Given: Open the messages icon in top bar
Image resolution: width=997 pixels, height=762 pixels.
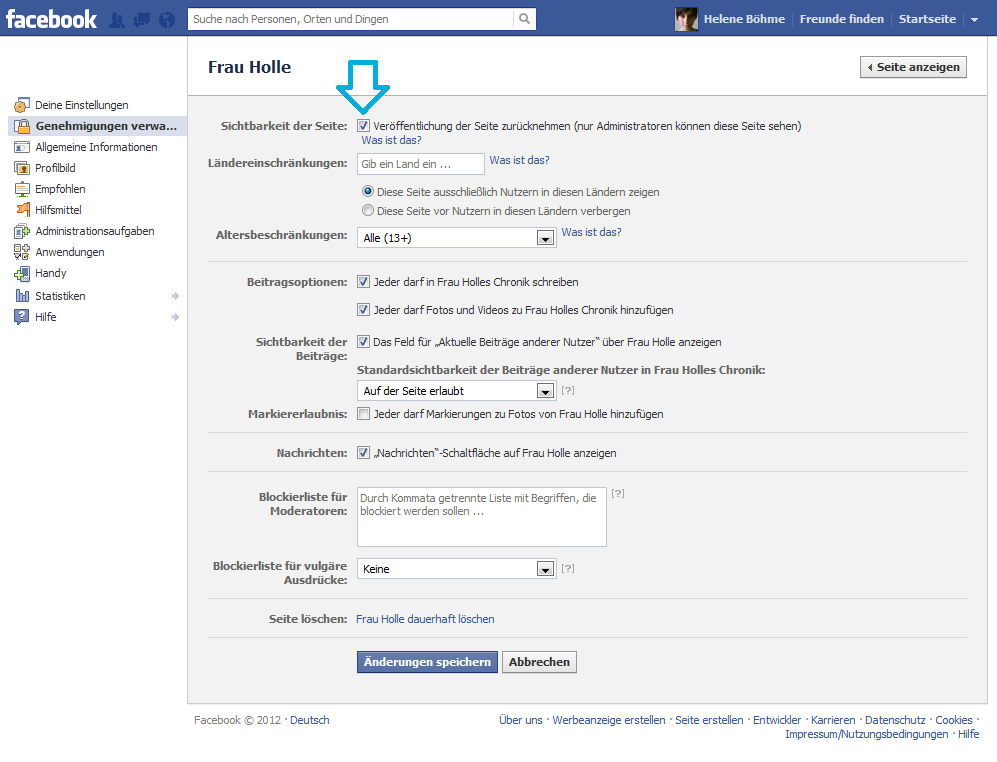Looking at the screenshot, I should (x=142, y=20).
